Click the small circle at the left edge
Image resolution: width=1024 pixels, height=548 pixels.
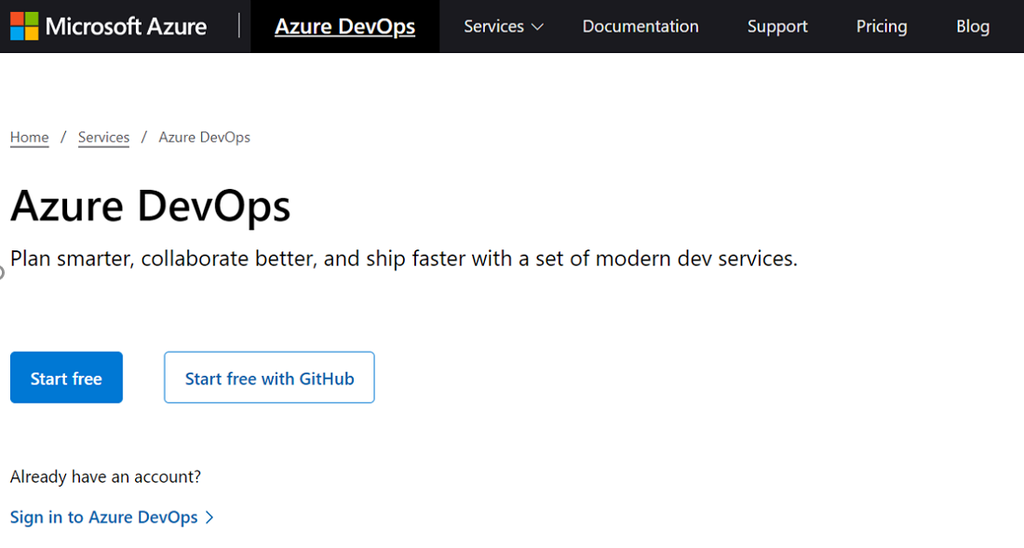pos(2,272)
